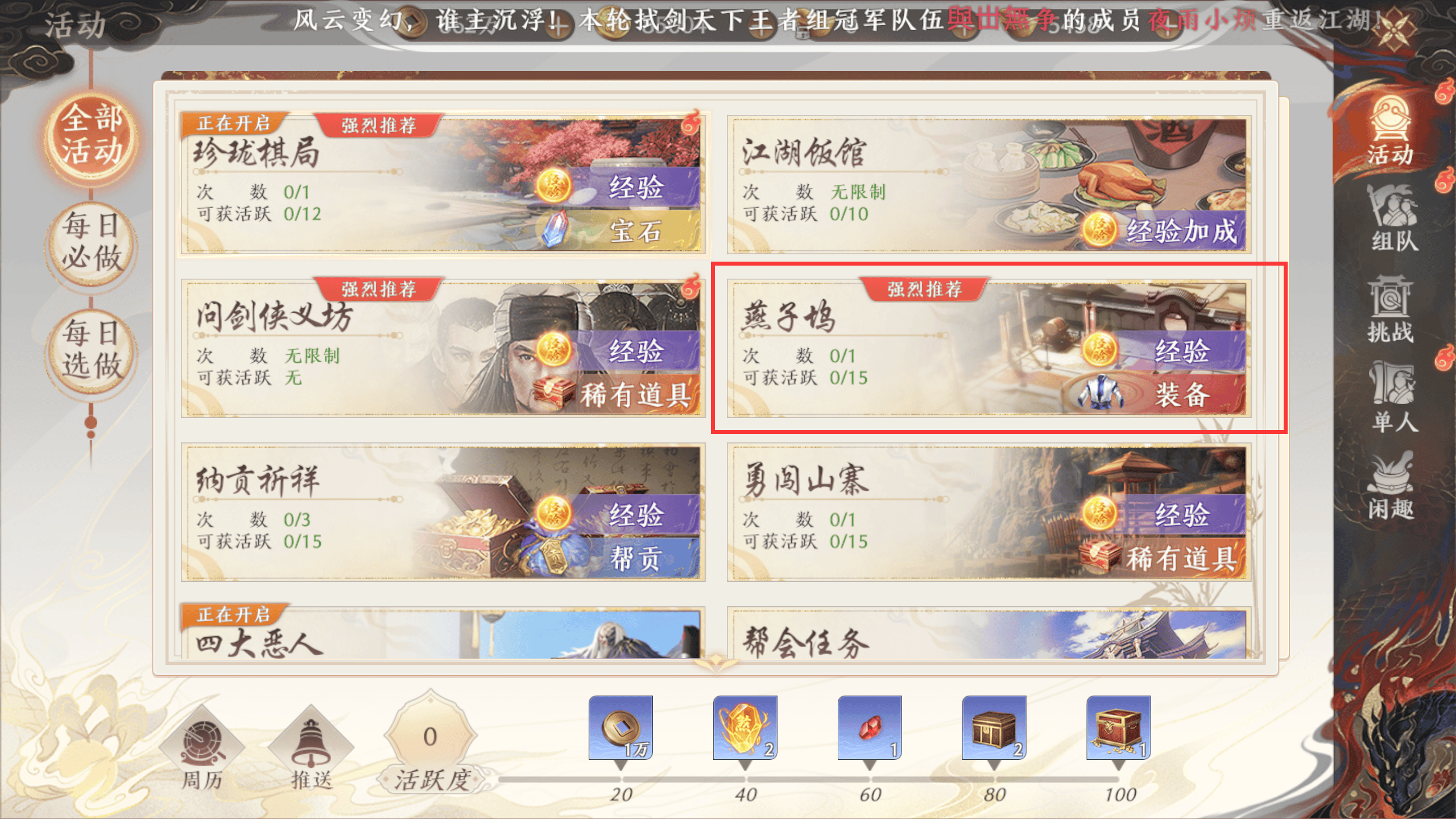Click the 活跃度 progress bar track
This screenshot has width=1456, height=819.
(x=808, y=779)
